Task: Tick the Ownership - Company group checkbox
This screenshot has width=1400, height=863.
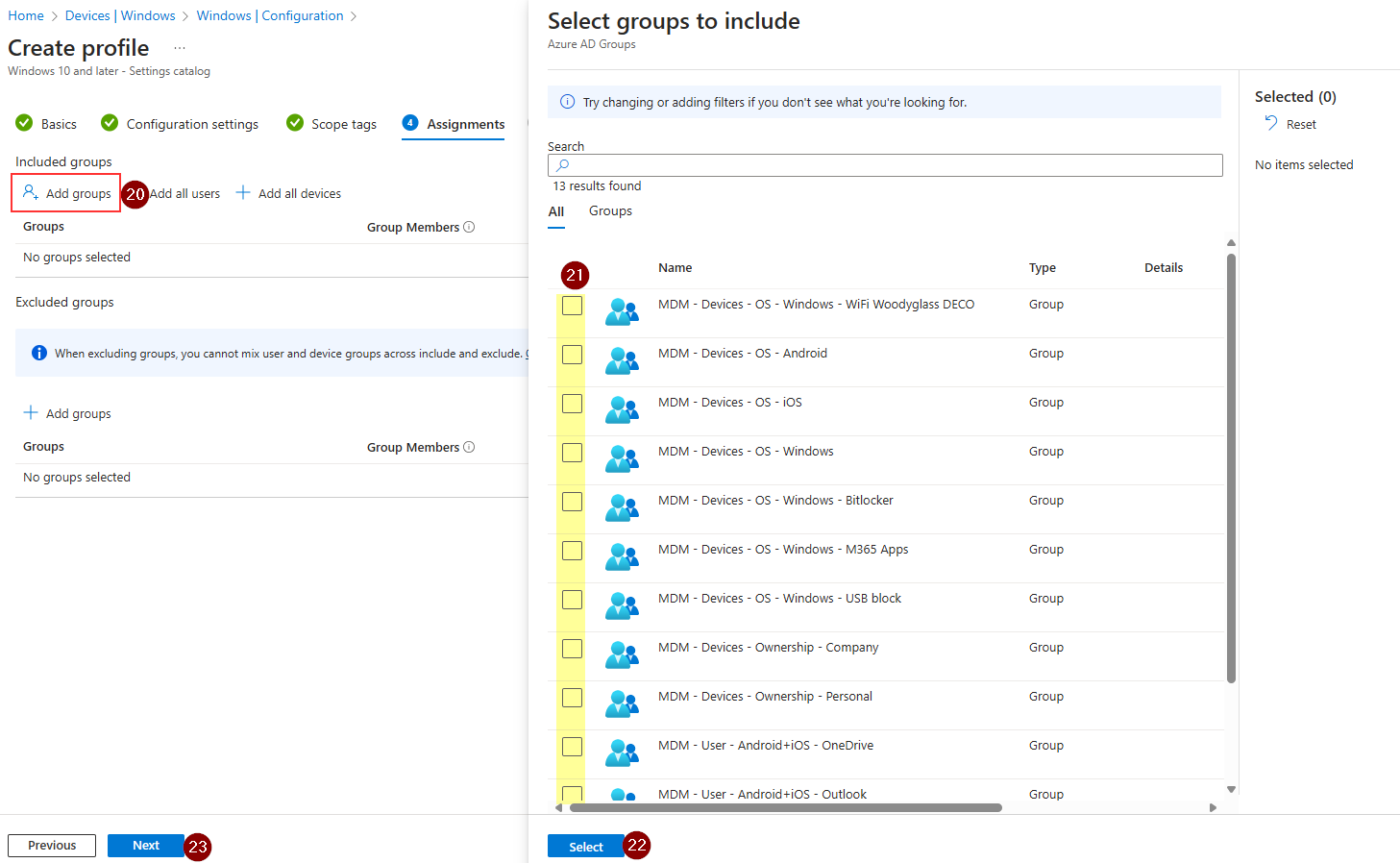Action: point(572,649)
